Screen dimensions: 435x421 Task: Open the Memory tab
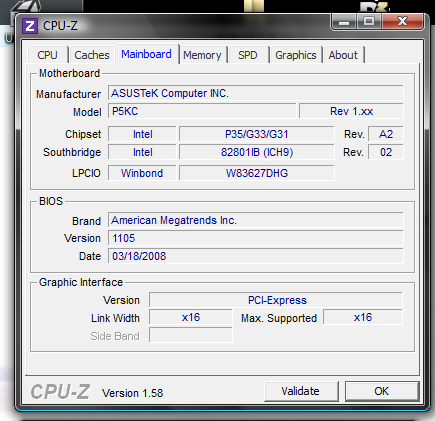click(202, 55)
